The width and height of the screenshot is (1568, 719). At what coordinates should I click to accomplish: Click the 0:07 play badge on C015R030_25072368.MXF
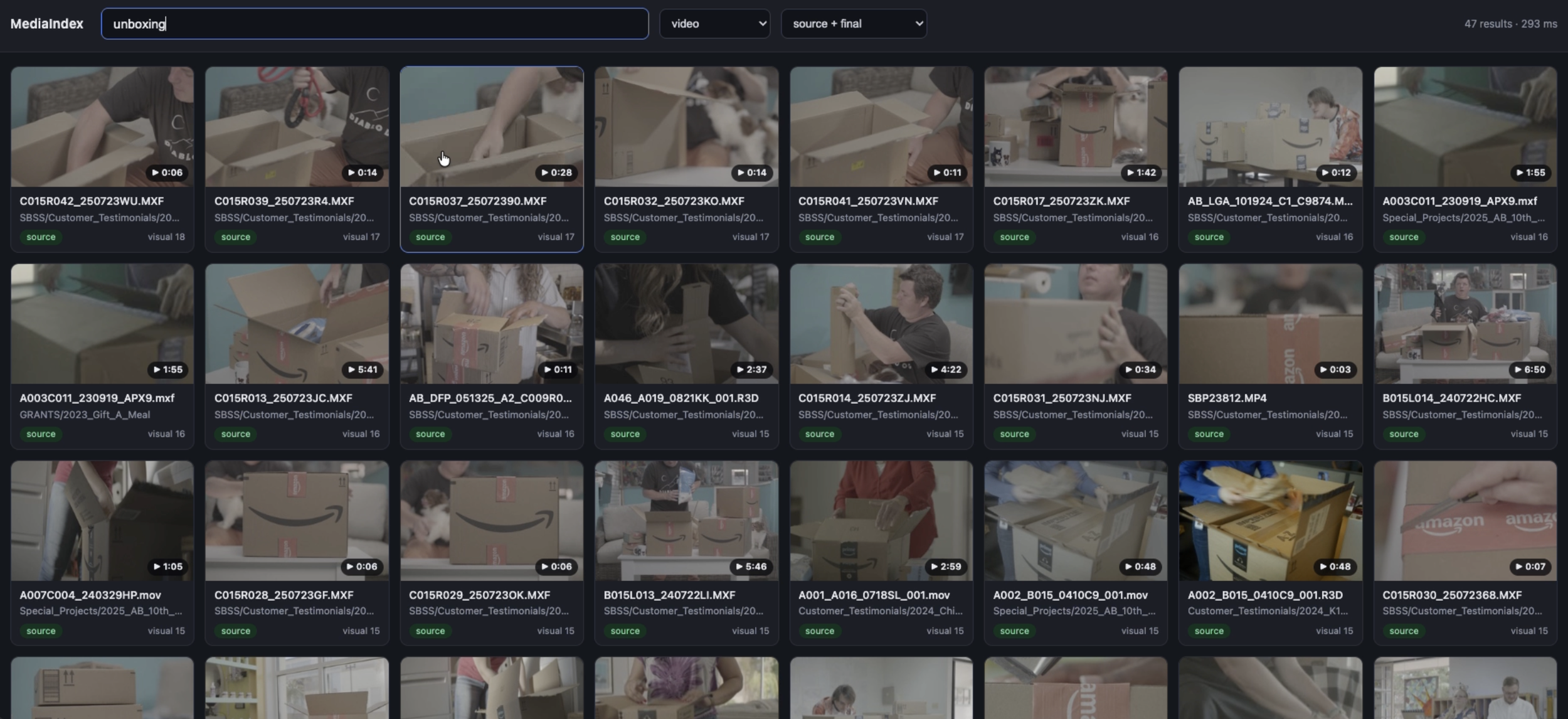tap(1530, 567)
